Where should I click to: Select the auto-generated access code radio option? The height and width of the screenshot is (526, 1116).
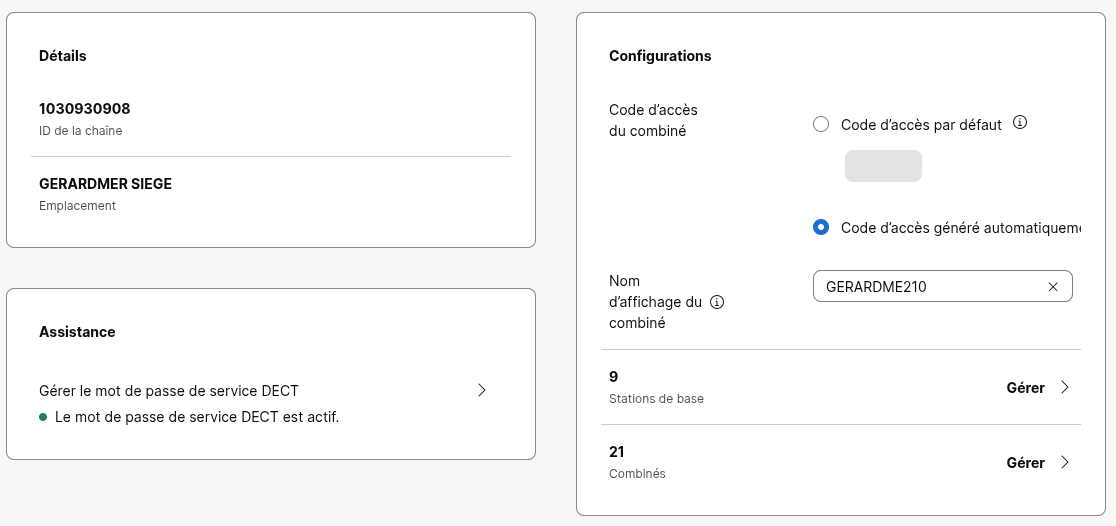821,228
